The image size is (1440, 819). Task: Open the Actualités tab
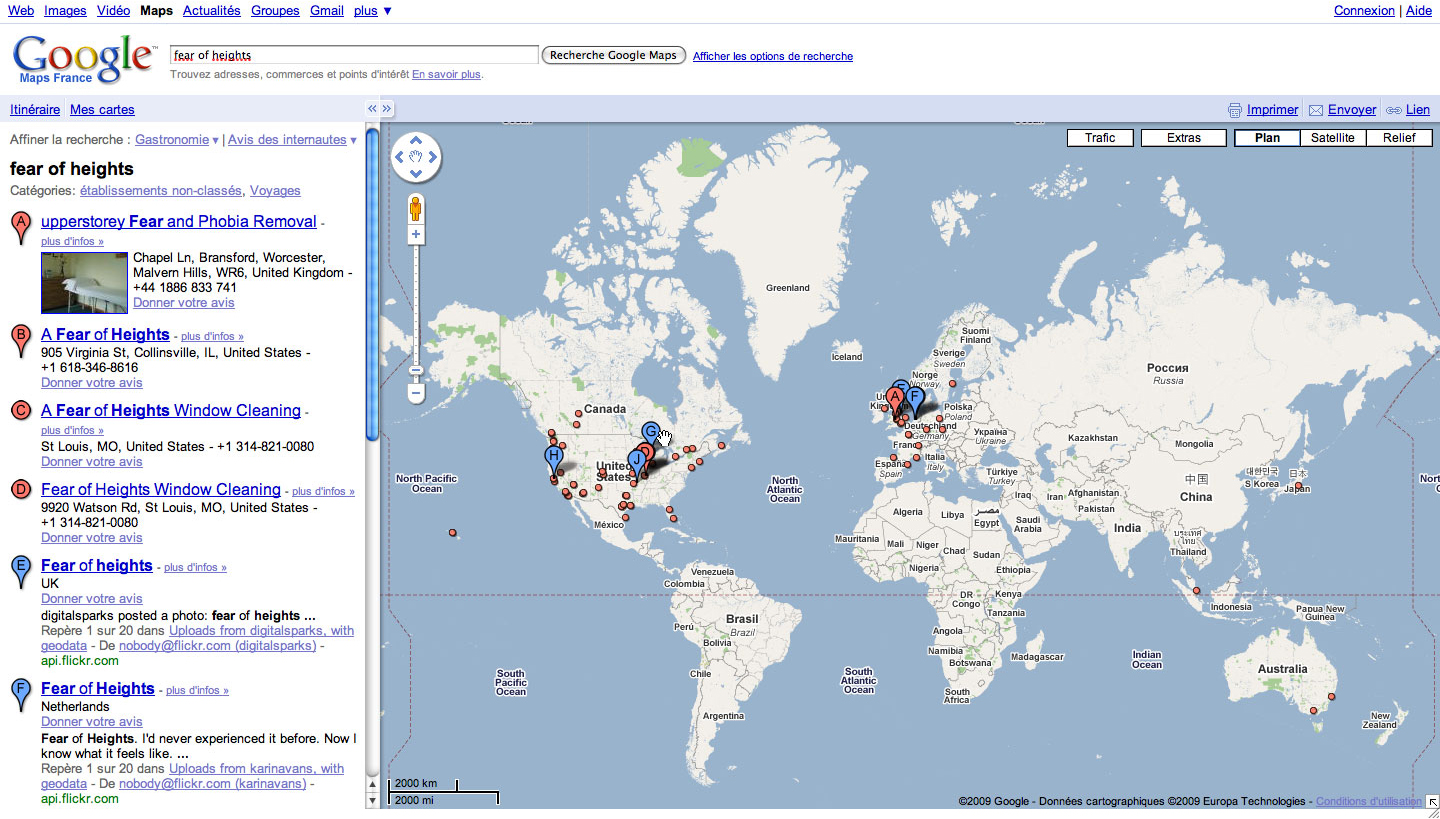click(212, 11)
